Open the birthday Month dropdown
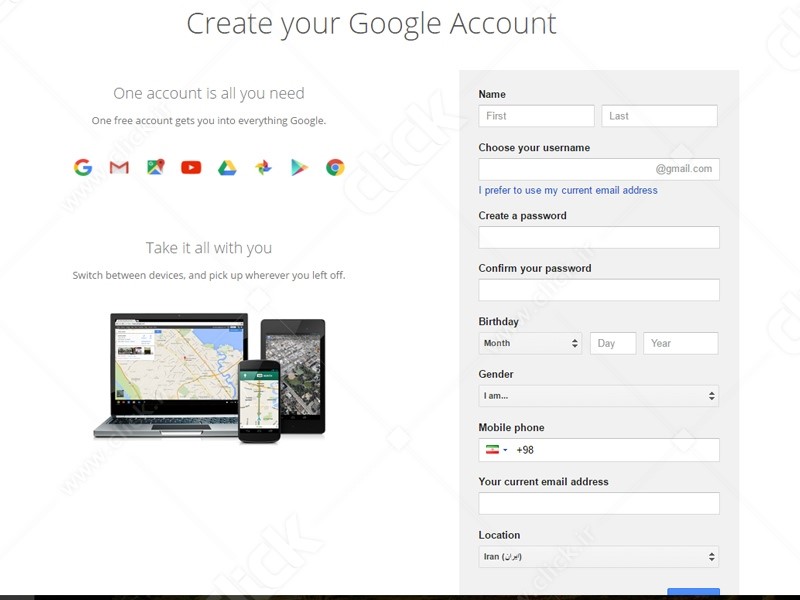Image resolution: width=800 pixels, height=600 pixels. (x=530, y=343)
